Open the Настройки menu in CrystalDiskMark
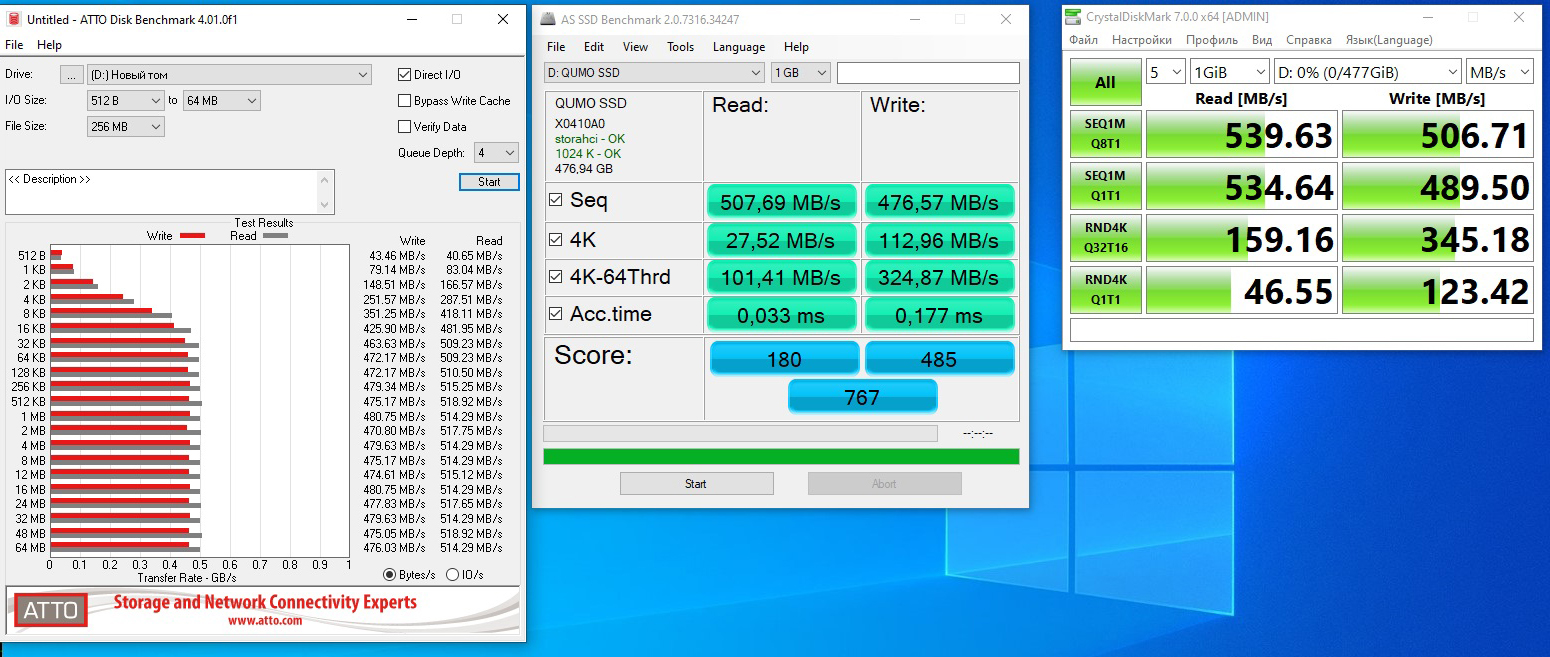 point(1142,40)
